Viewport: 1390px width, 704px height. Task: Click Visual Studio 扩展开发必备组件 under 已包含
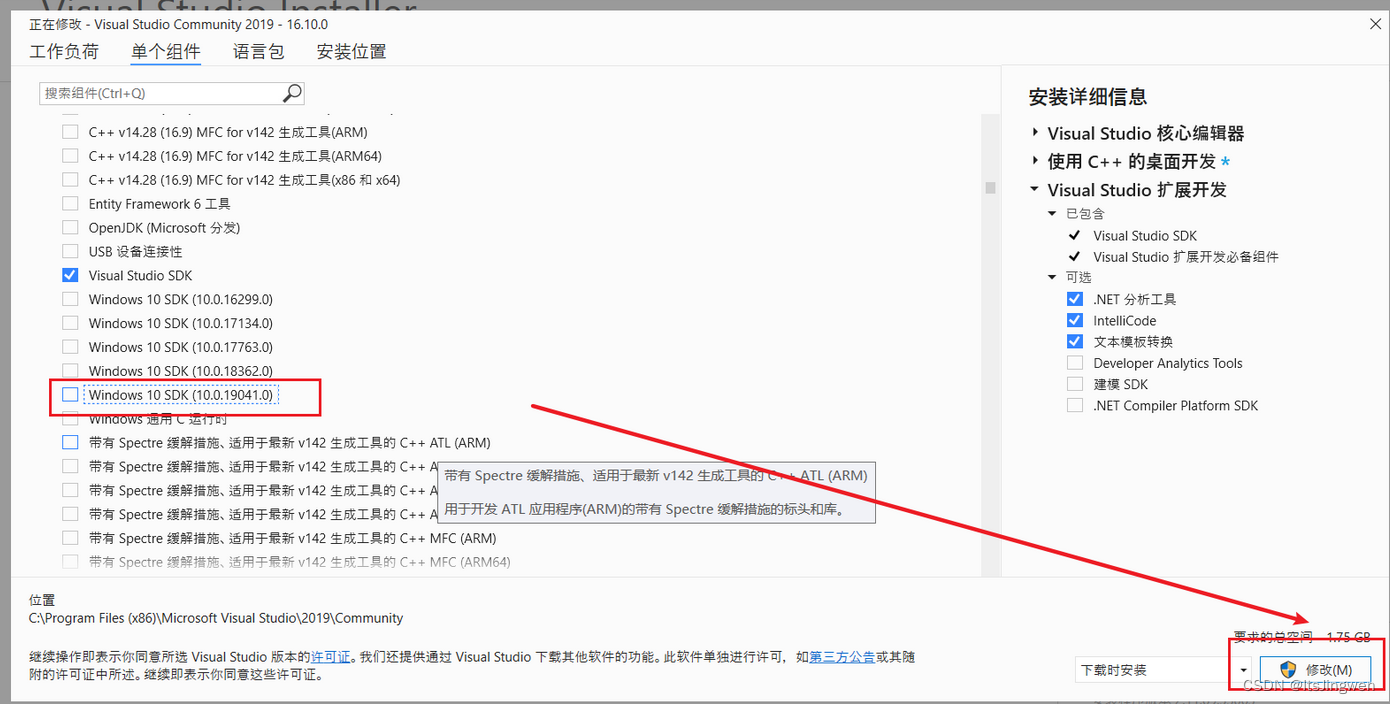click(x=1185, y=257)
